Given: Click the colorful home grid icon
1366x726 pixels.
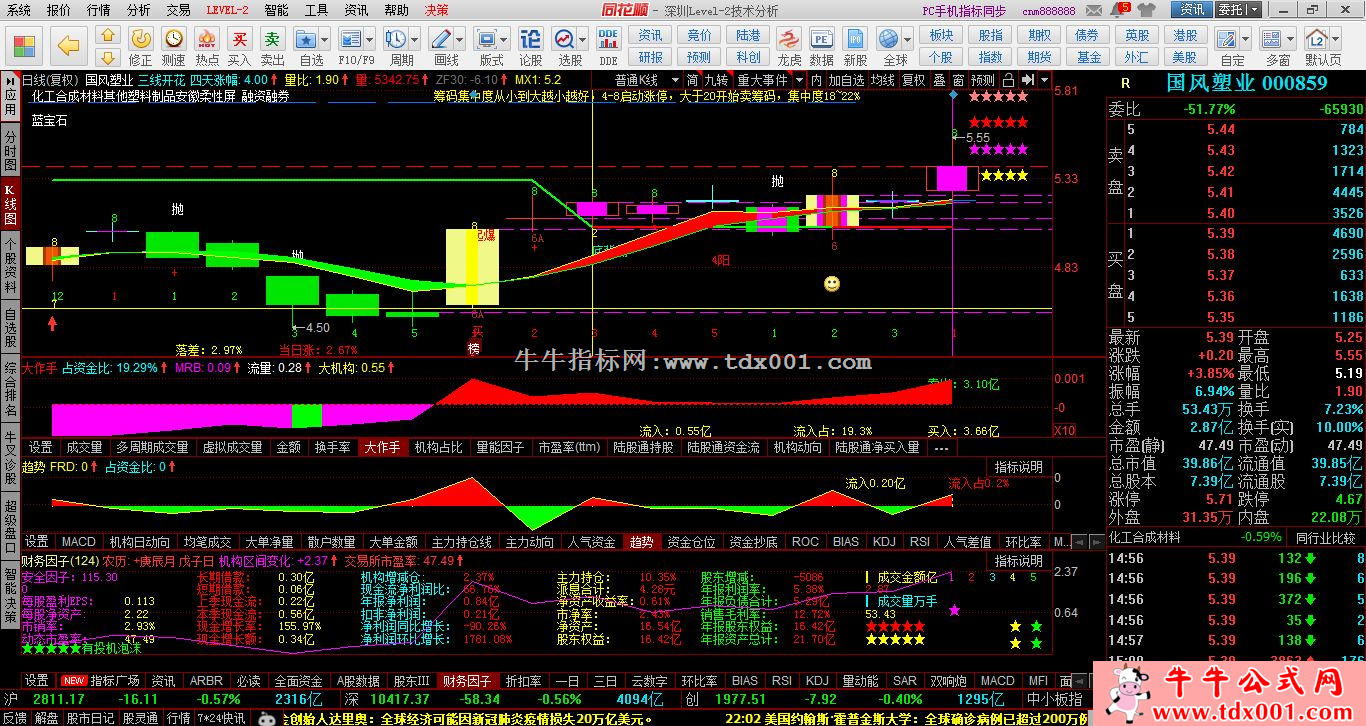Looking at the screenshot, I should 24,45.
